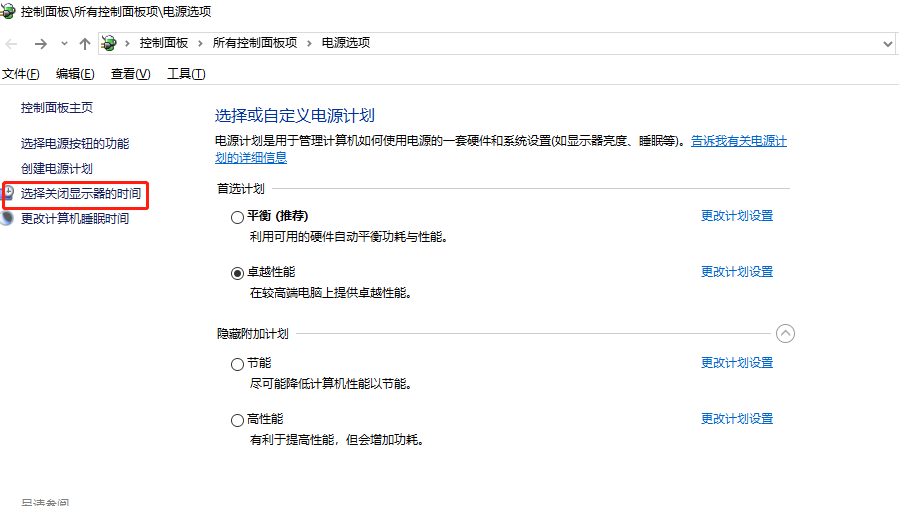Select the 平衡 (推荐) power plan
Viewport: 899px width, 506px height.
click(x=237, y=216)
